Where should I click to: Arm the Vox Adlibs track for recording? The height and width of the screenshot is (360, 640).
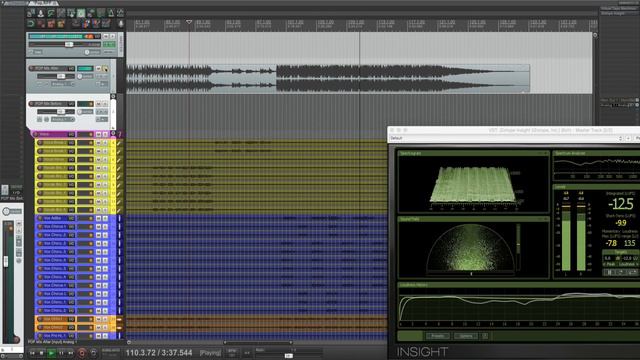(x=40, y=218)
